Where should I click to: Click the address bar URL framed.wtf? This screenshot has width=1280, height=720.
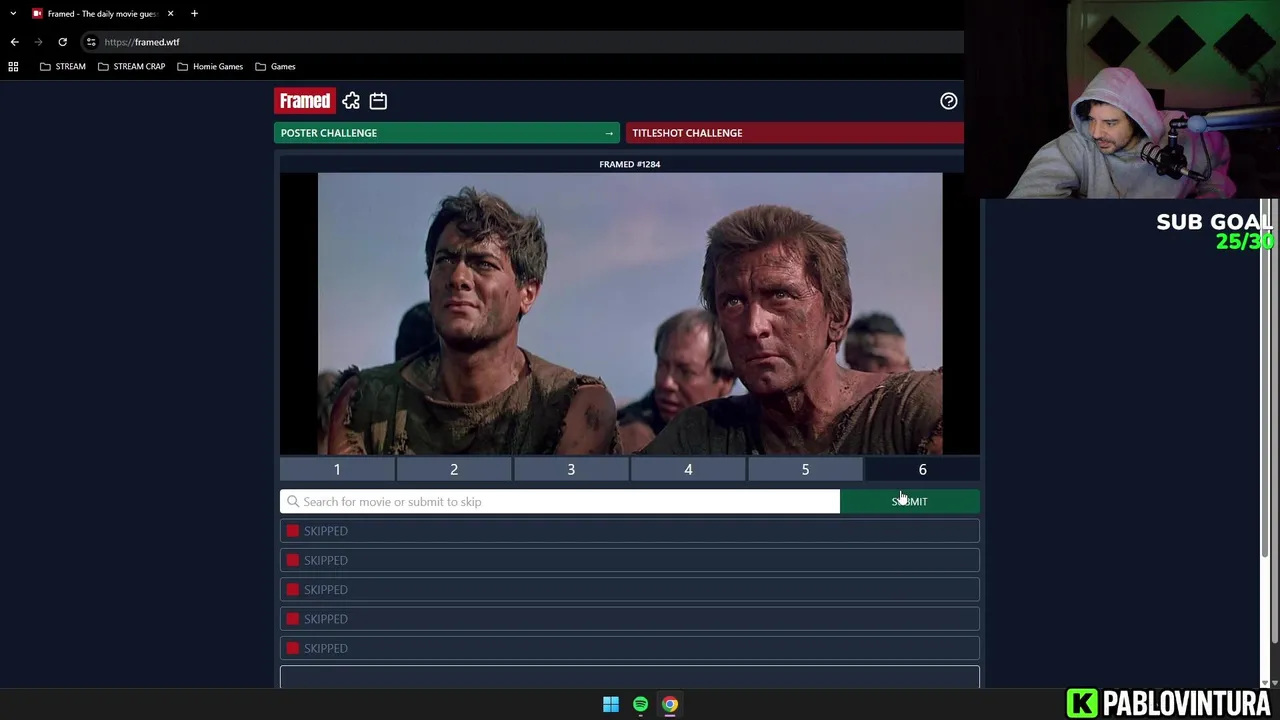142,42
